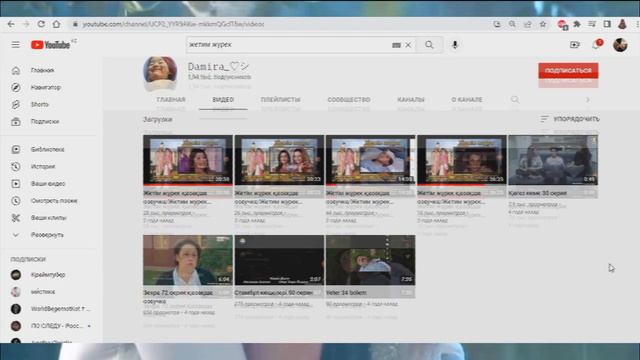
Task: Share this page from address bar
Action: (527, 24)
